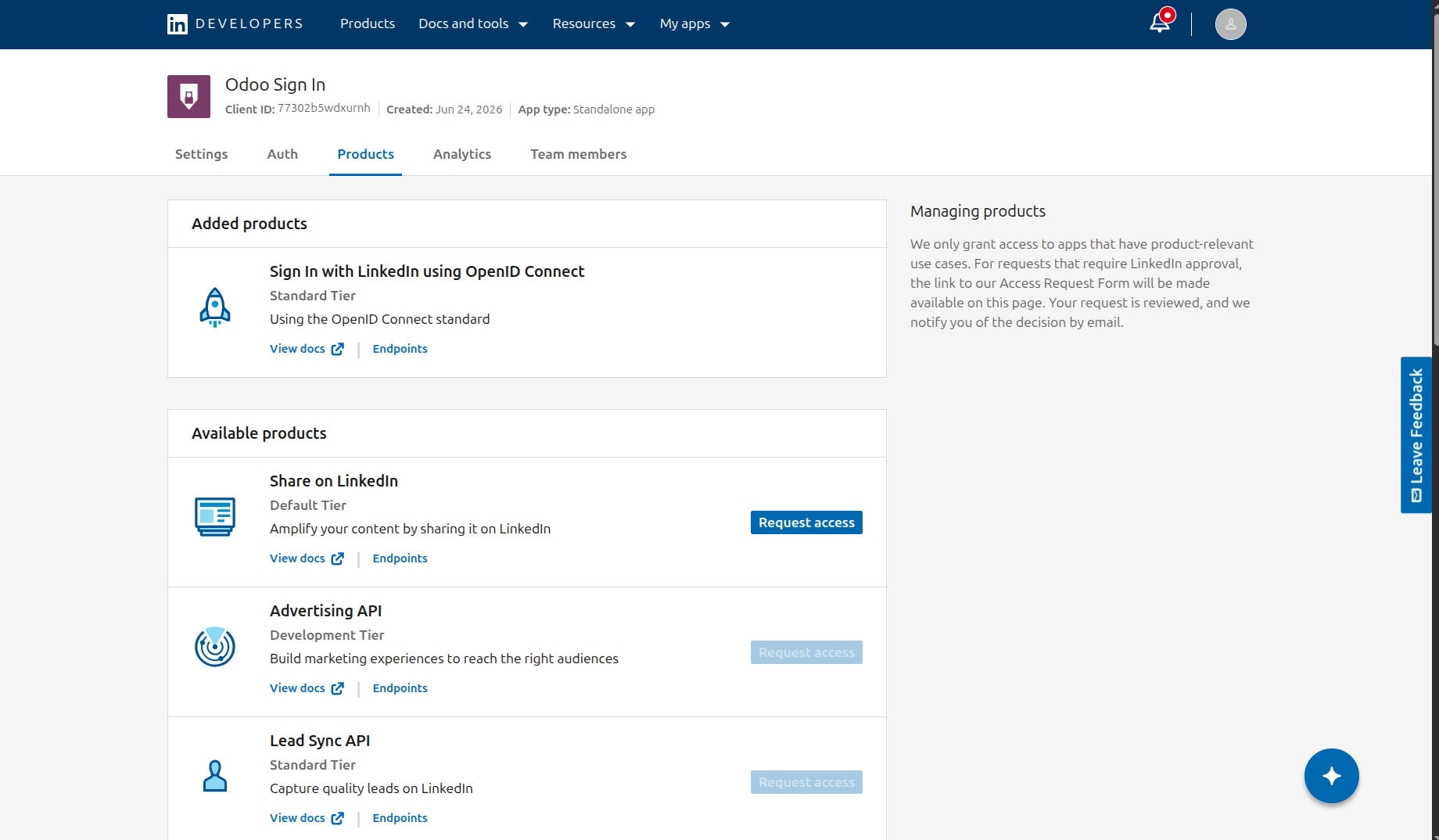Screen dimensions: 1439x840
Task: Click the rocket icon for Sign In with LinkedIn
Action: [x=215, y=307]
